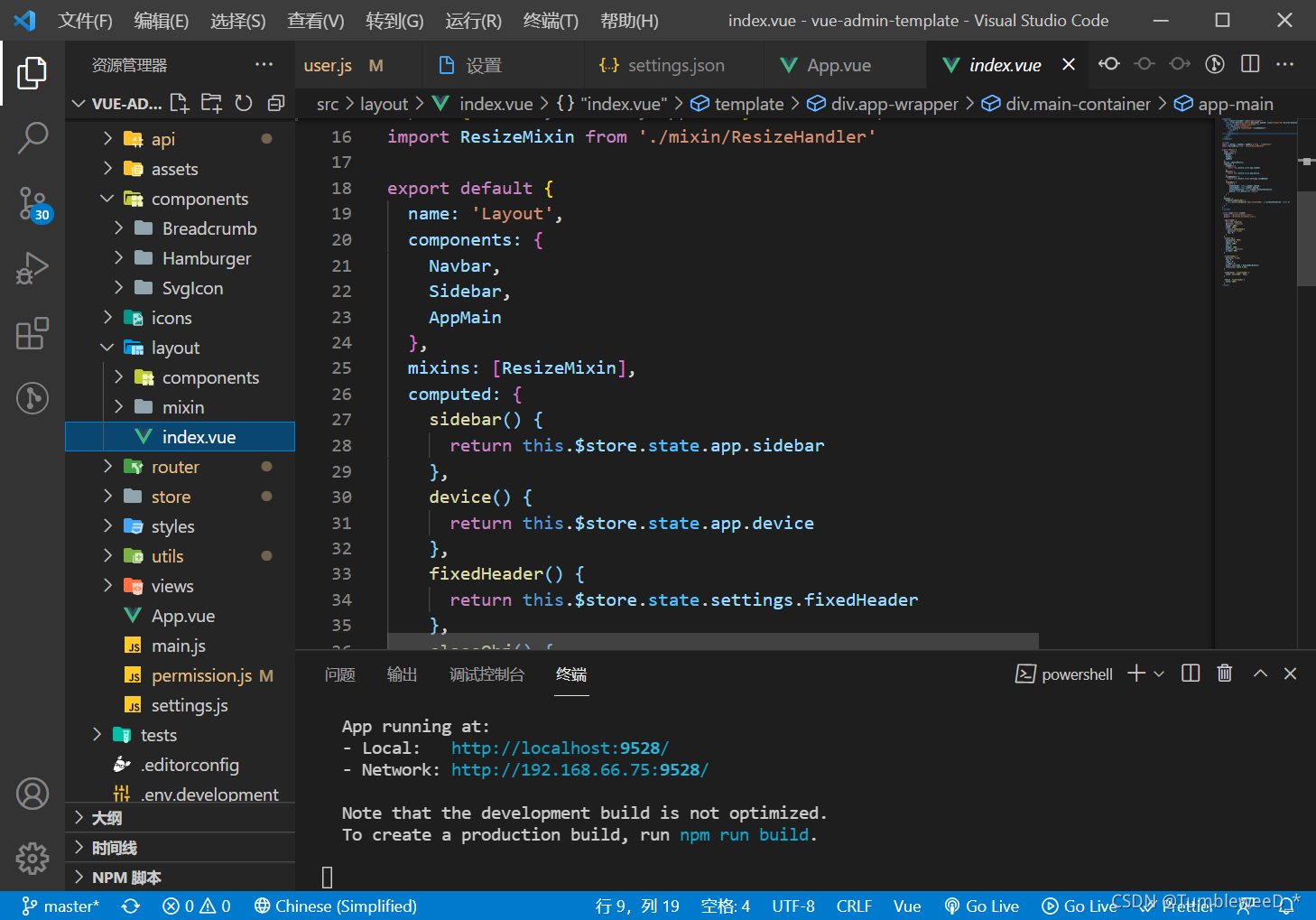The image size is (1316, 920).
Task: Collapse all folders in explorer
Action: (x=276, y=103)
